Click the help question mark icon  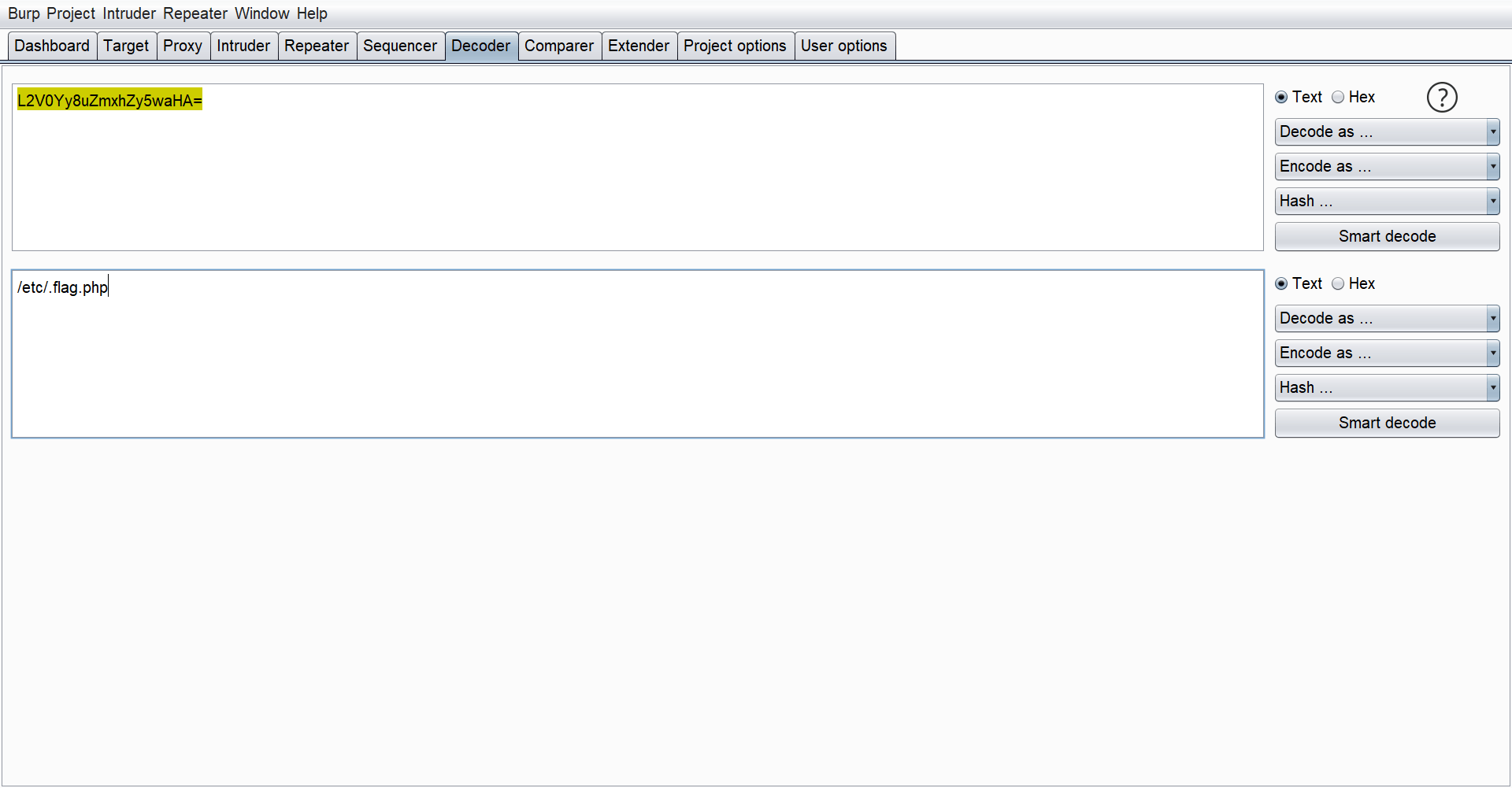pos(1441,98)
